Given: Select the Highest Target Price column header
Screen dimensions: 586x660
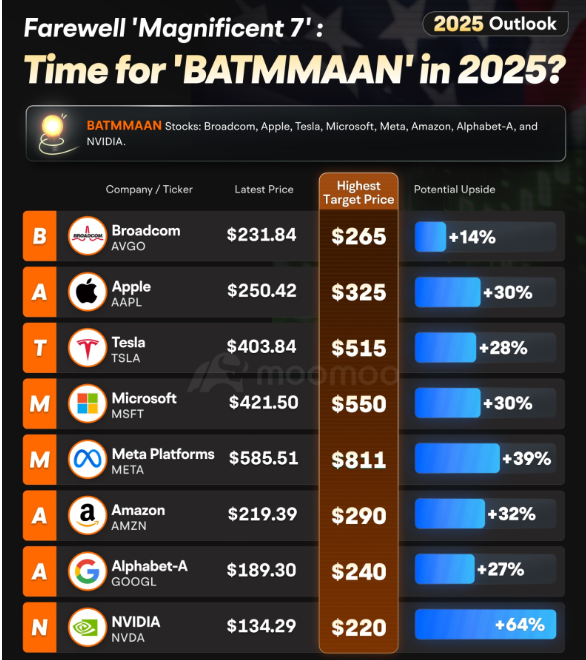Looking at the screenshot, I should click(359, 193).
